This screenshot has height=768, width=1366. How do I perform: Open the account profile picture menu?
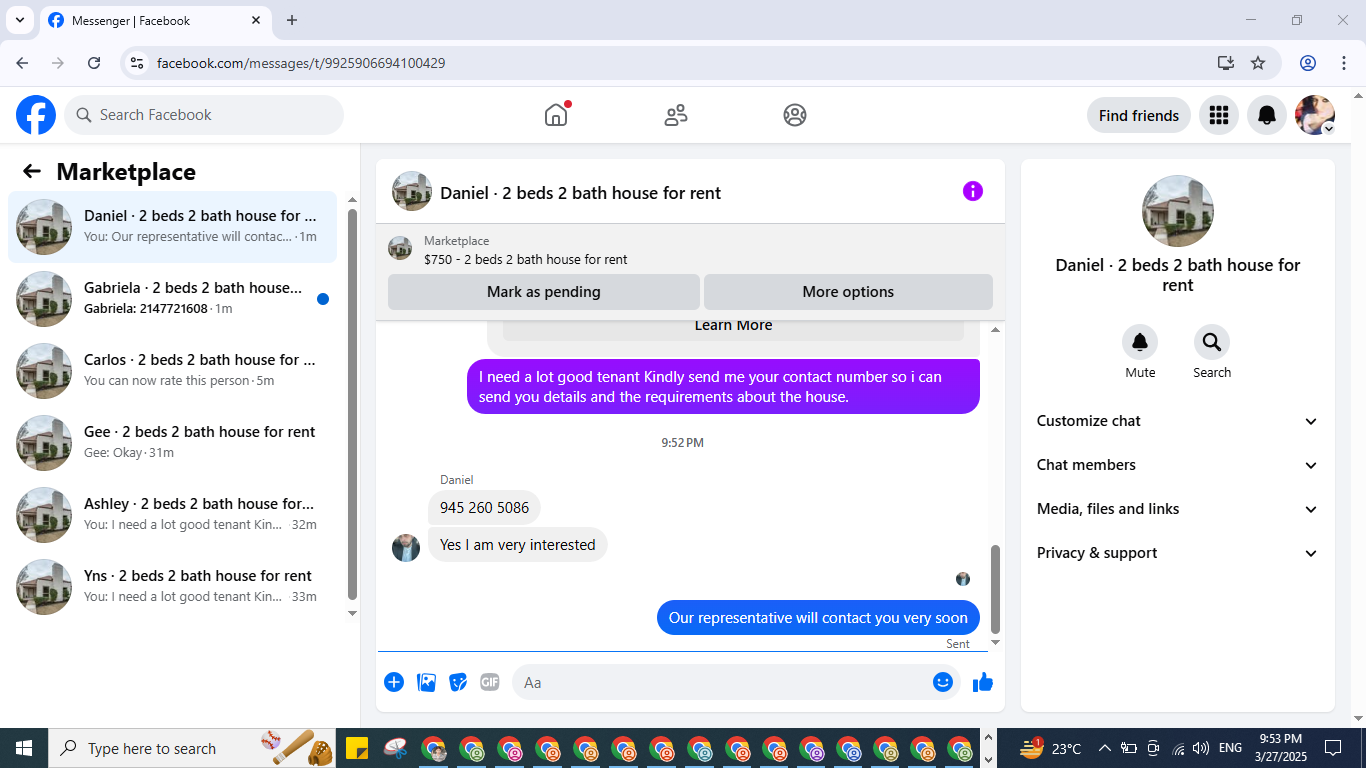click(1315, 115)
